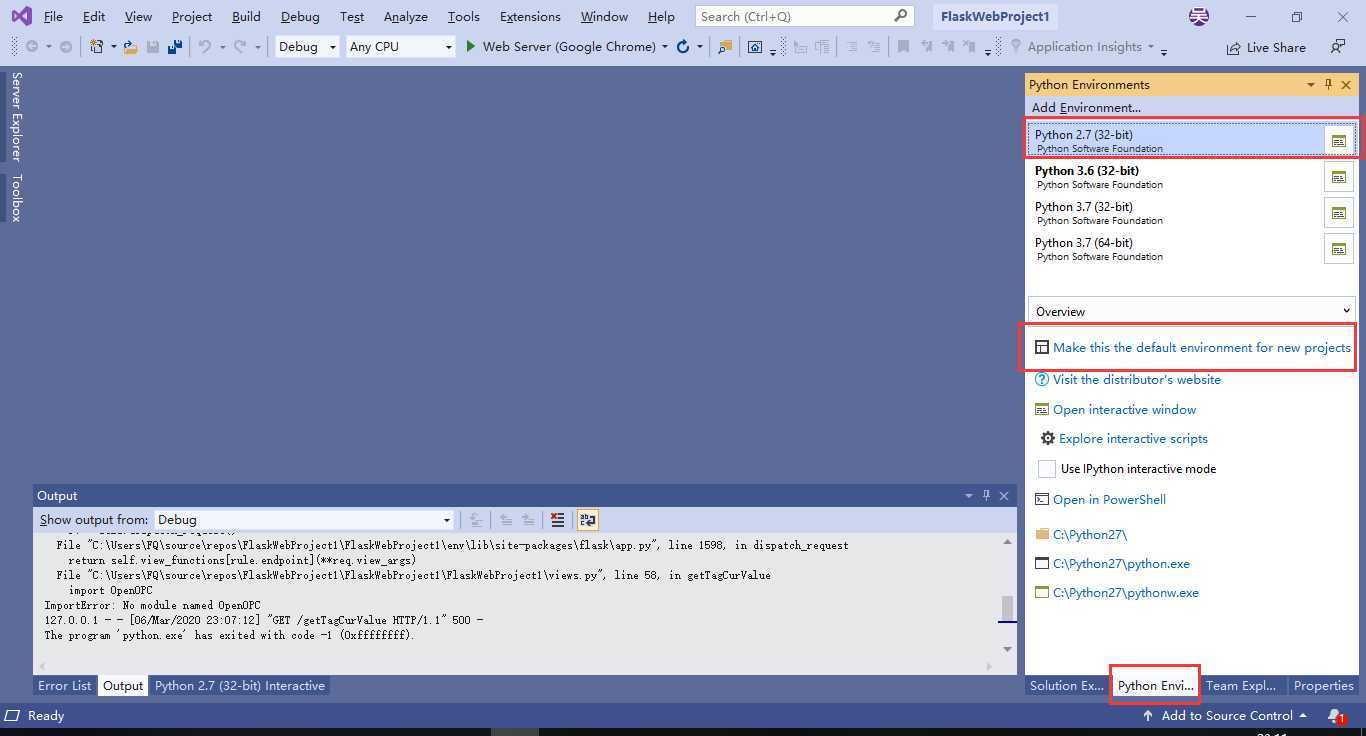Click the Output panel vertical scrollbar thumb
This screenshot has width=1366, height=736.
pos(1007,608)
